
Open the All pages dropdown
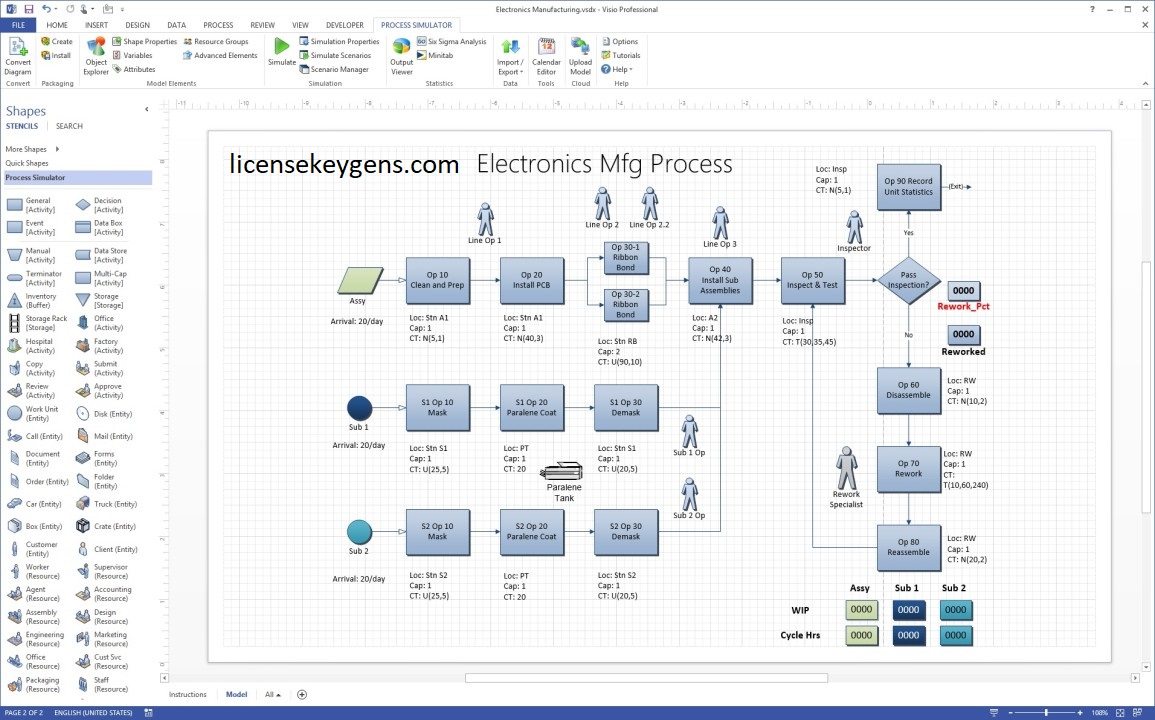[273, 694]
